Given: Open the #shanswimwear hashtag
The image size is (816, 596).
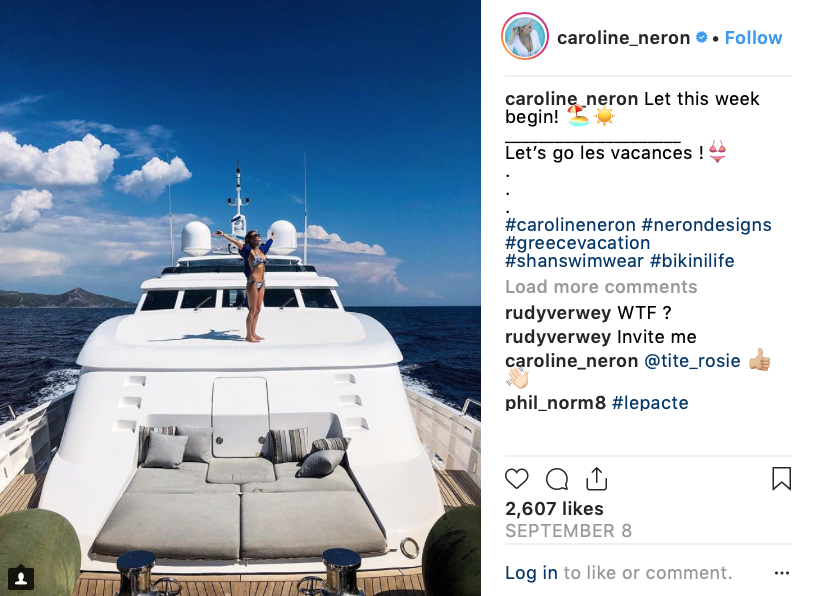Looking at the screenshot, I should pyautogui.click(x=575, y=261).
